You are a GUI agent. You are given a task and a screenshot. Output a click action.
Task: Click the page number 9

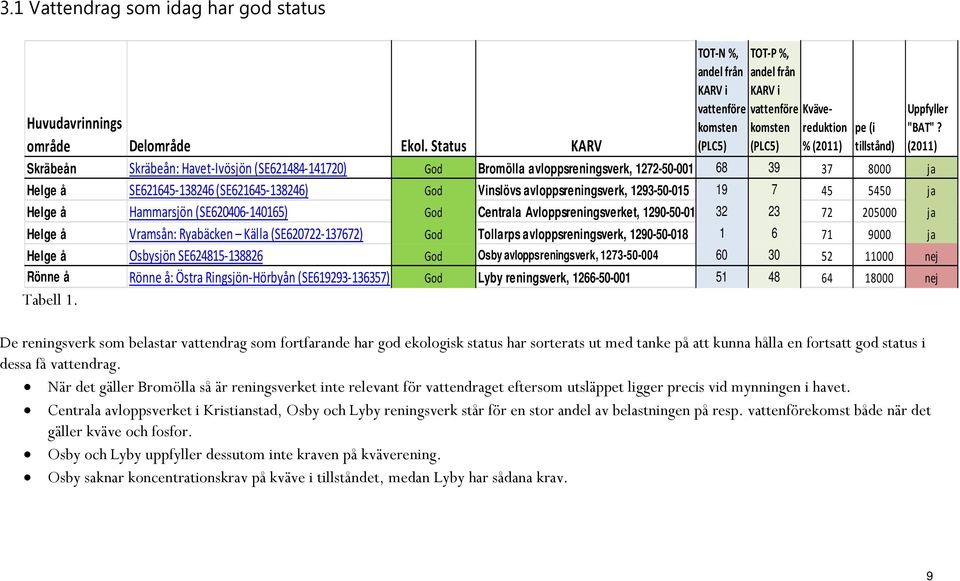coord(929,575)
